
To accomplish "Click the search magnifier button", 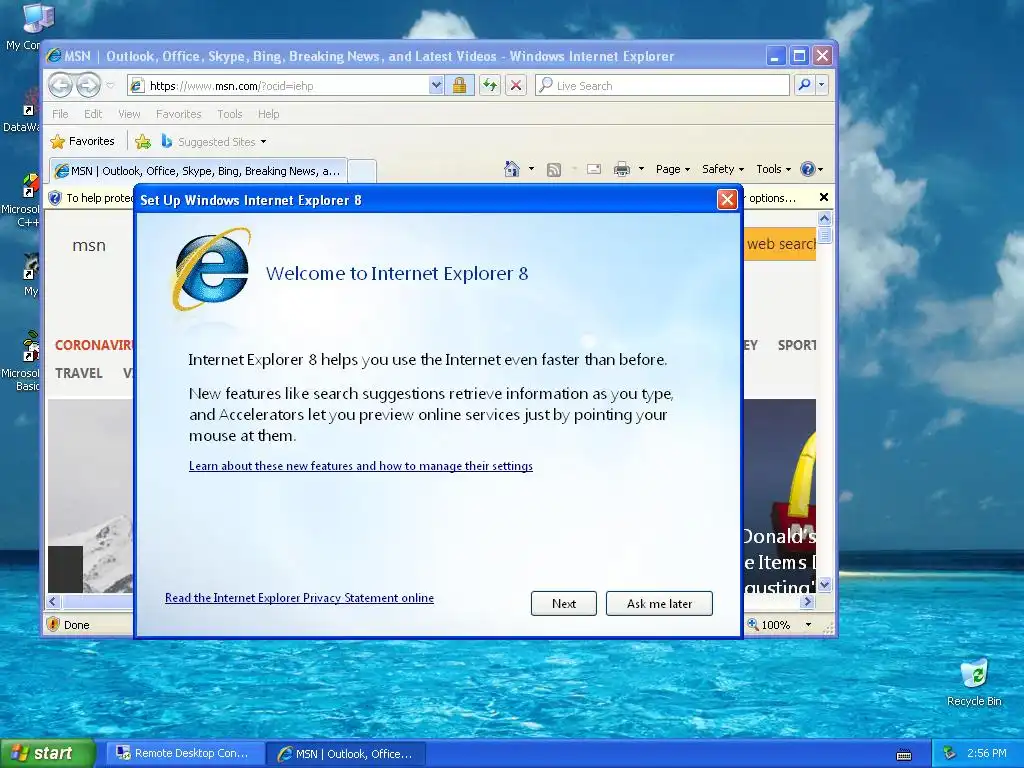I will click(x=805, y=85).
